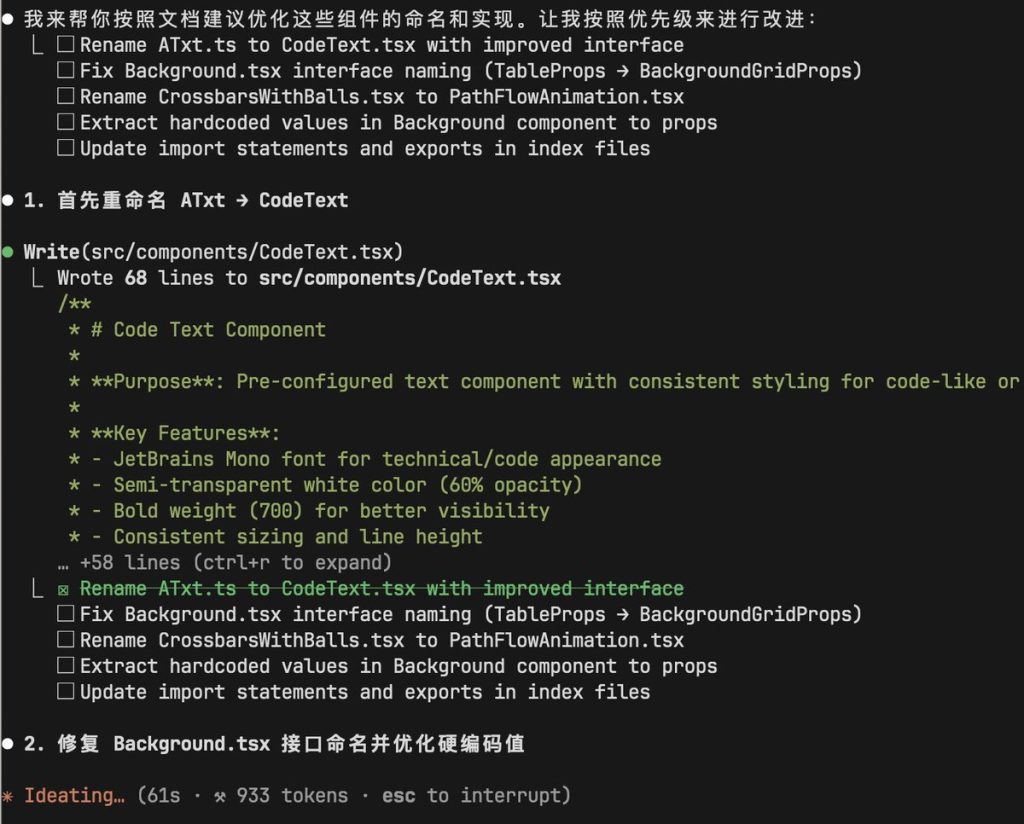This screenshot has height=824, width=1024.
Task: Click white bullet beside '2. 修复 Background.tsx'
Action: [x=8, y=744]
